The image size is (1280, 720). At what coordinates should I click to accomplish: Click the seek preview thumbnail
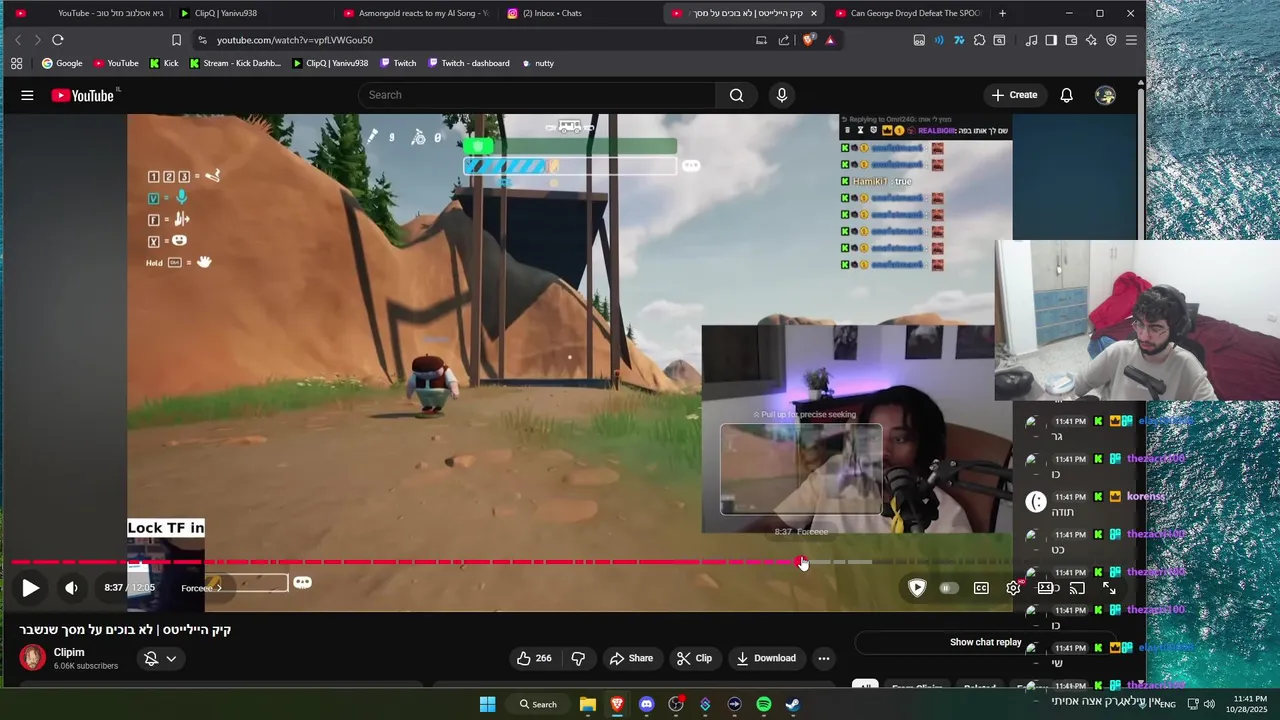click(x=801, y=469)
